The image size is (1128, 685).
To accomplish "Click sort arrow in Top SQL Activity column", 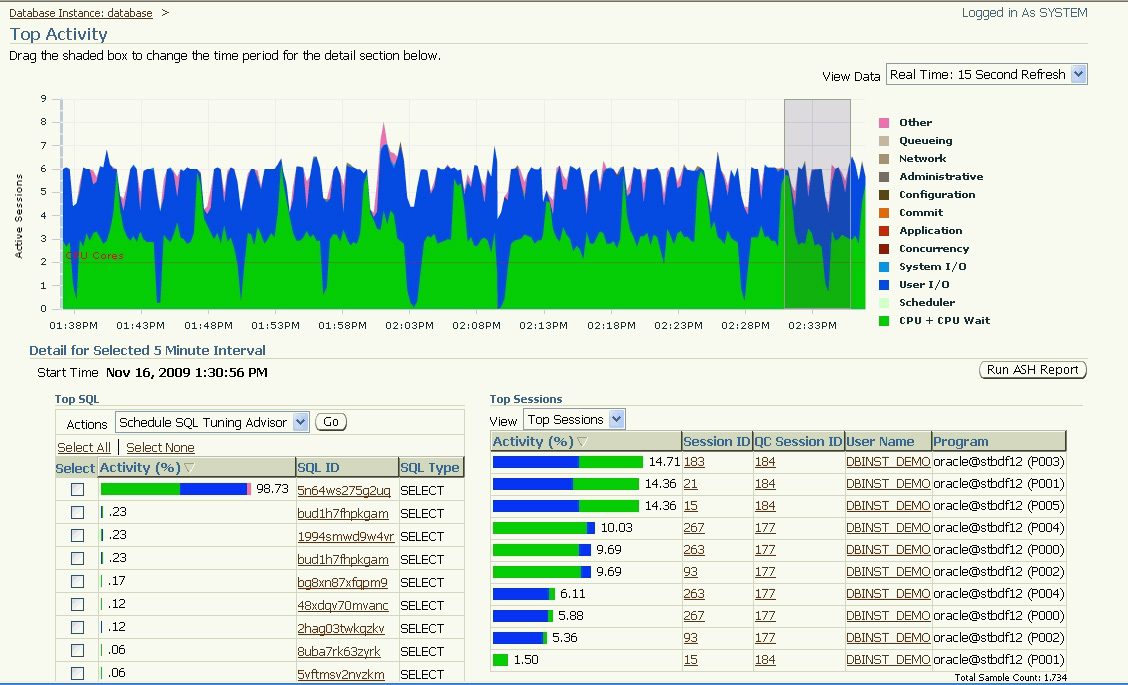I will coord(190,468).
